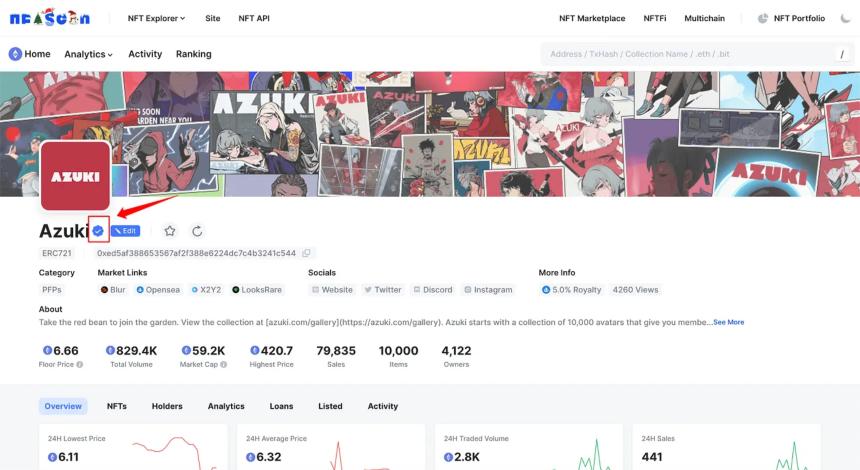860x470 pixels.
Task: Click the ERC721 tag
Action: pyautogui.click(x=57, y=253)
